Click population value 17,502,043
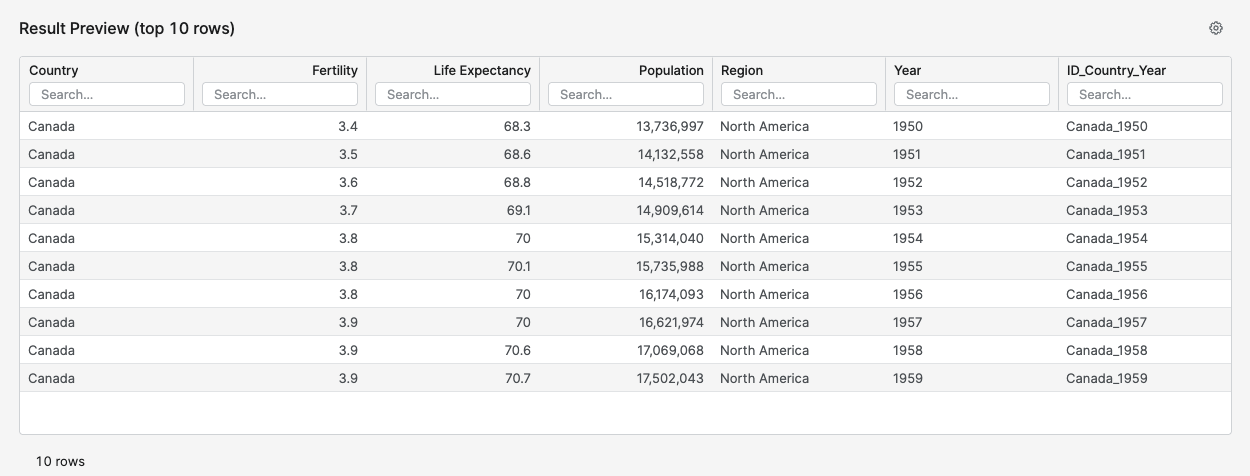1250x476 pixels. point(670,378)
